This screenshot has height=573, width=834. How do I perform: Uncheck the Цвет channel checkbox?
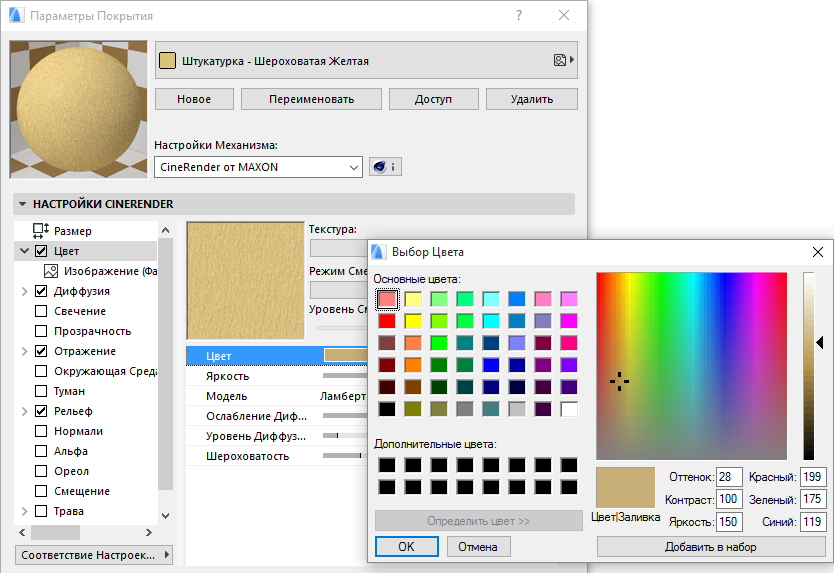[x=41, y=251]
